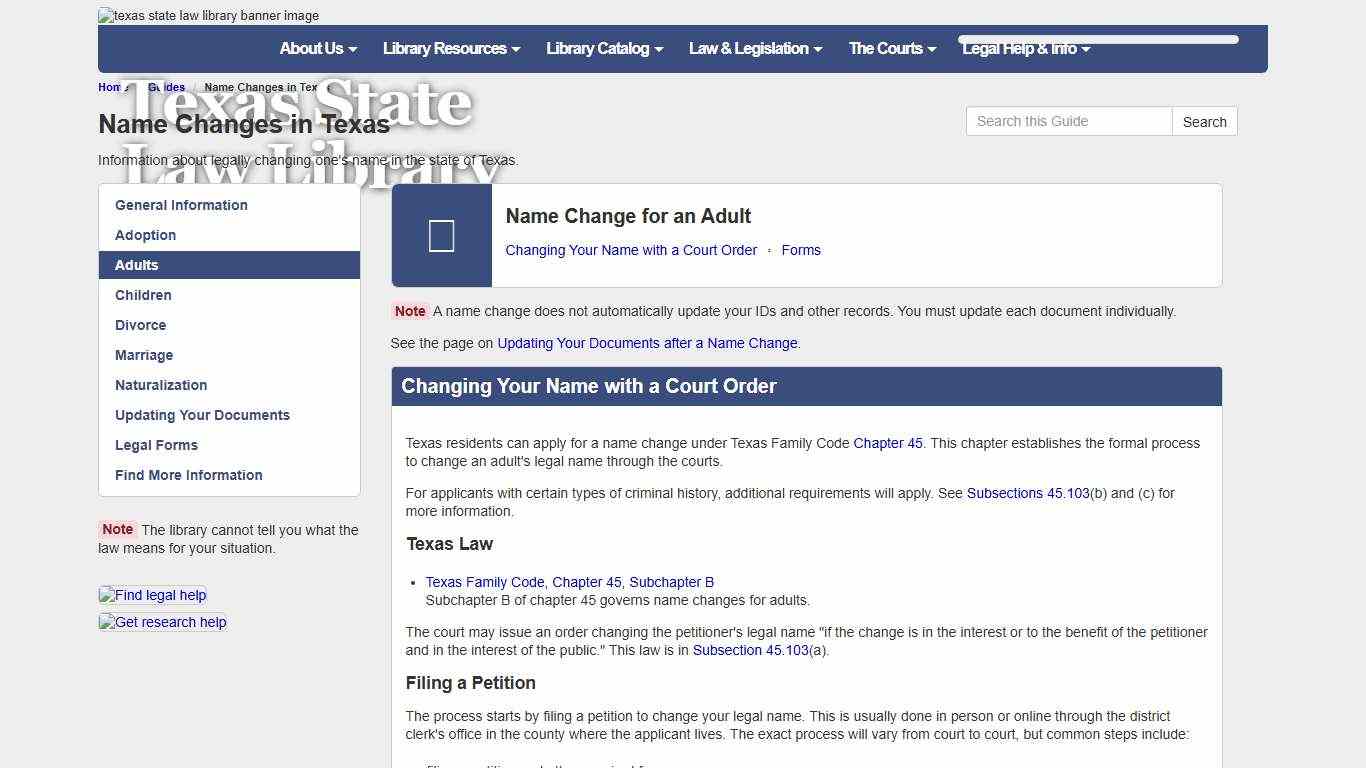Select the Adults section in sidebar
Screen dimensions: 1366x768
coord(136,265)
